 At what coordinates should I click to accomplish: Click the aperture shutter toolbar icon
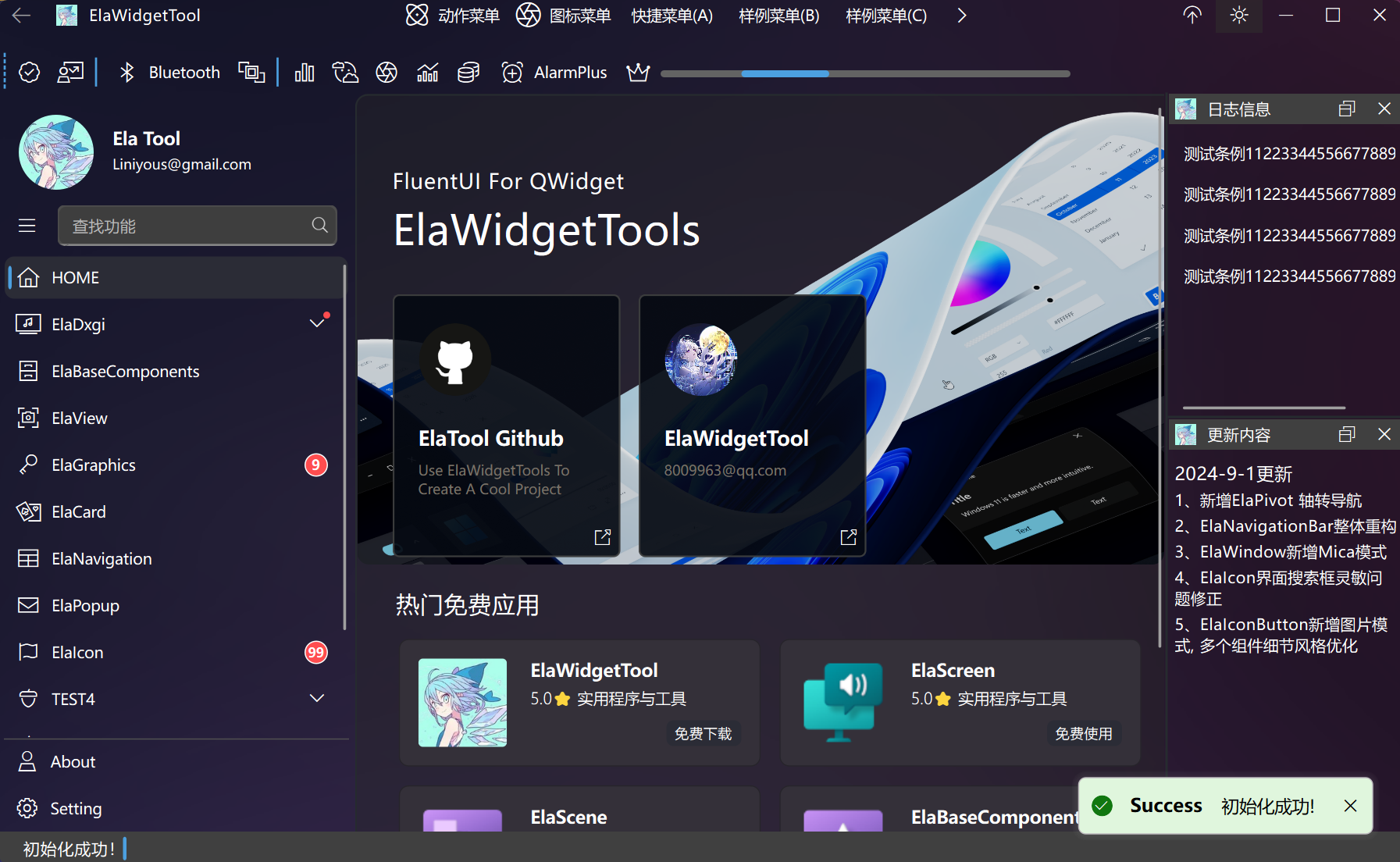click(x=387, y=73)
